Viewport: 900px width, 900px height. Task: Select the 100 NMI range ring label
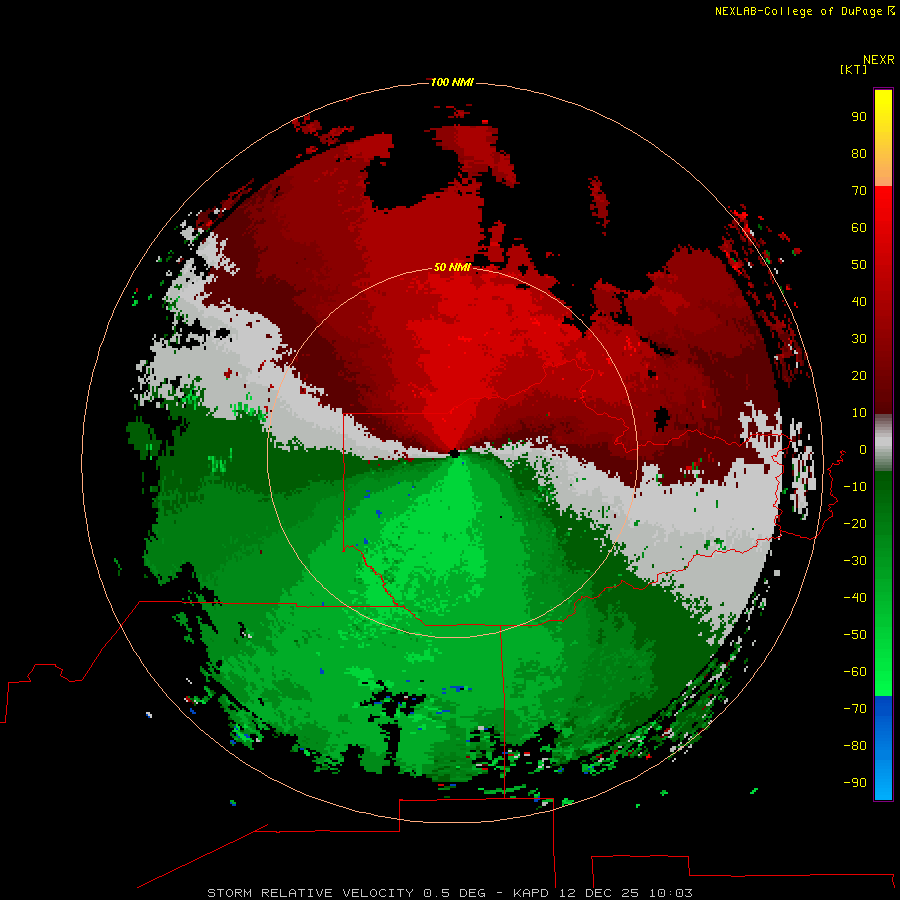pyautogui.click(x=452, y=83)
